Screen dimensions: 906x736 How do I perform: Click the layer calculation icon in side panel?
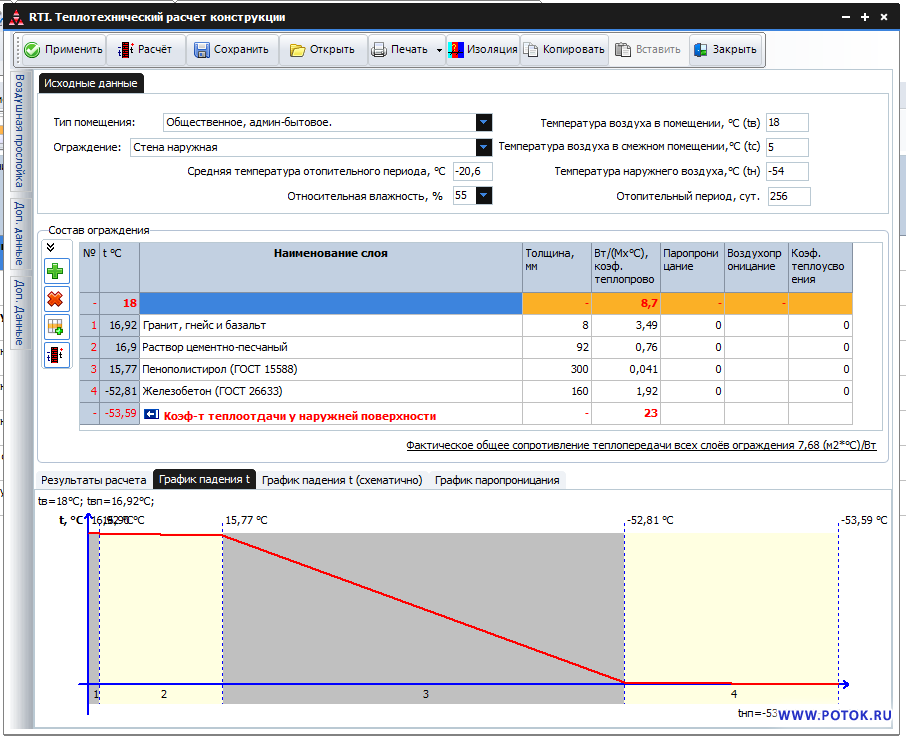tap(55, 355)
